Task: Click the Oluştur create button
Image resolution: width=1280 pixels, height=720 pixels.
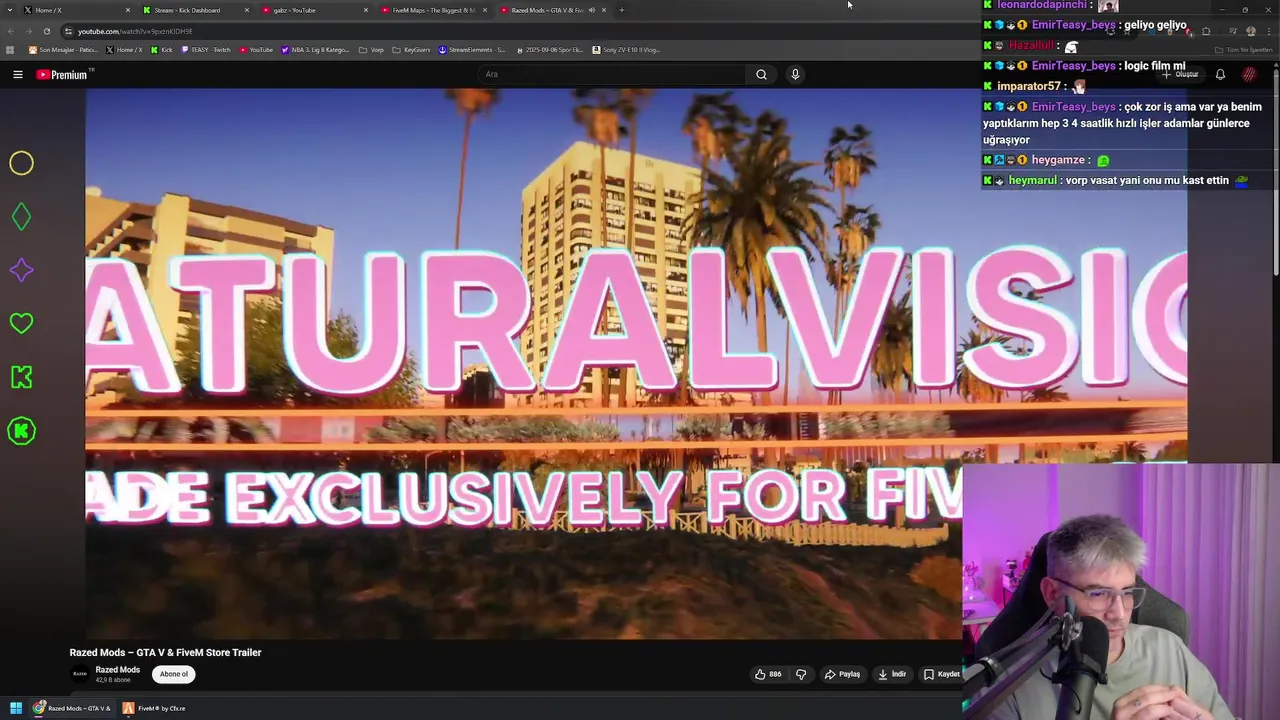Action: [x=1180, y=74]
